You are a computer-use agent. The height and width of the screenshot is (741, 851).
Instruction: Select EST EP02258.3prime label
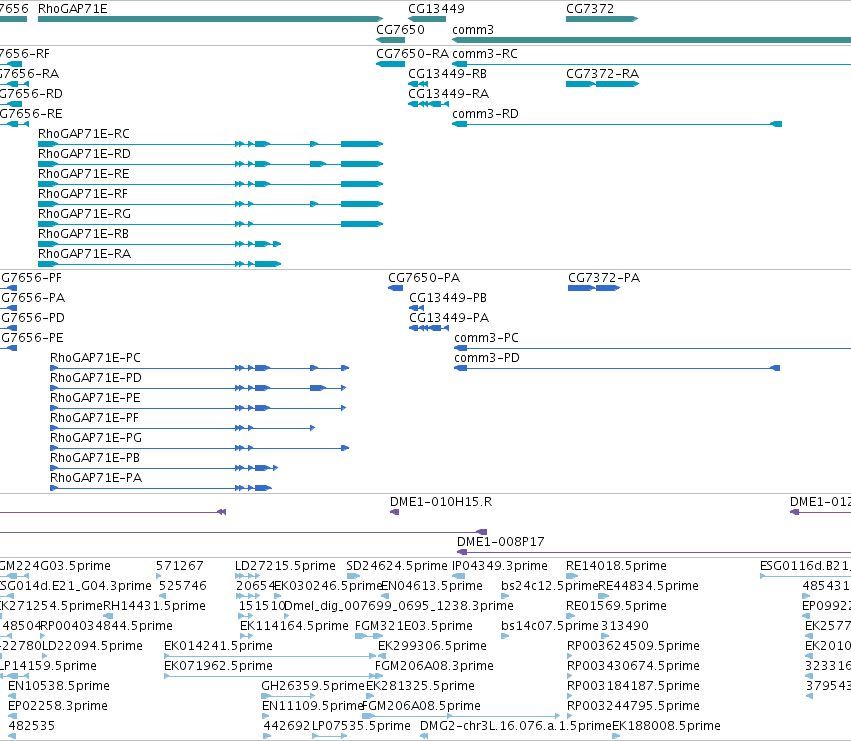coord(58,706)
